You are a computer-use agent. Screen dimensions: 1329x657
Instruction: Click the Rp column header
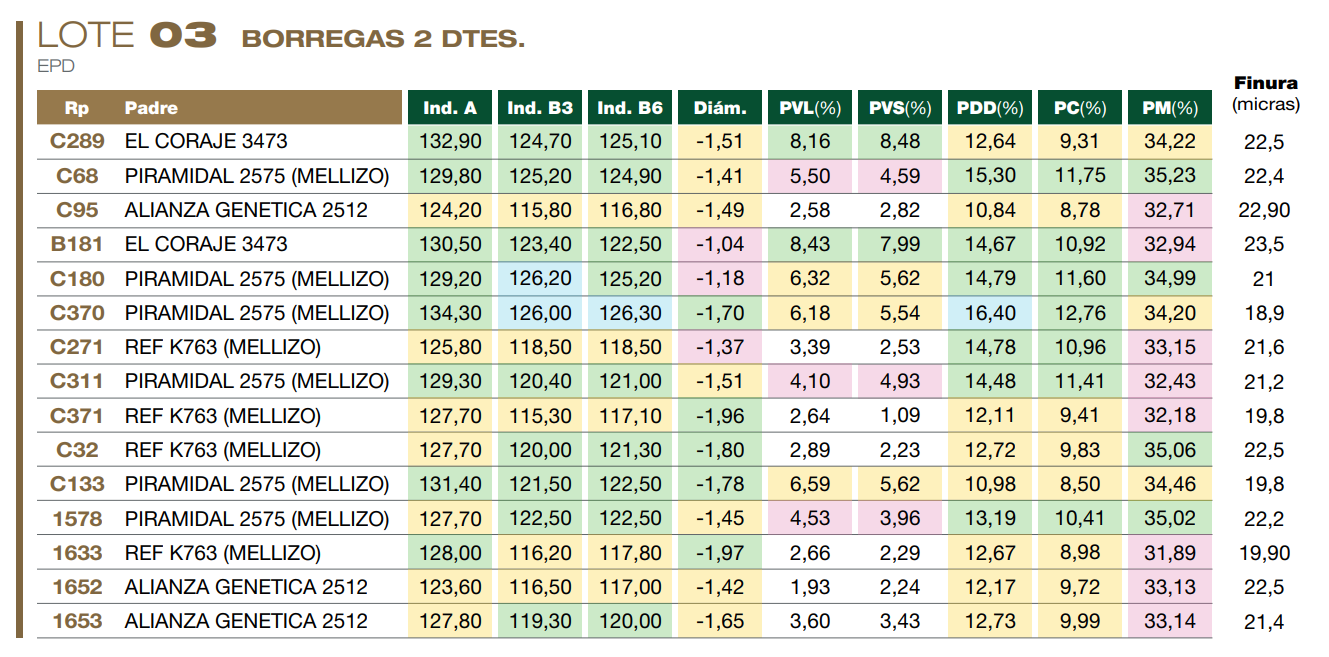(77, 108)
